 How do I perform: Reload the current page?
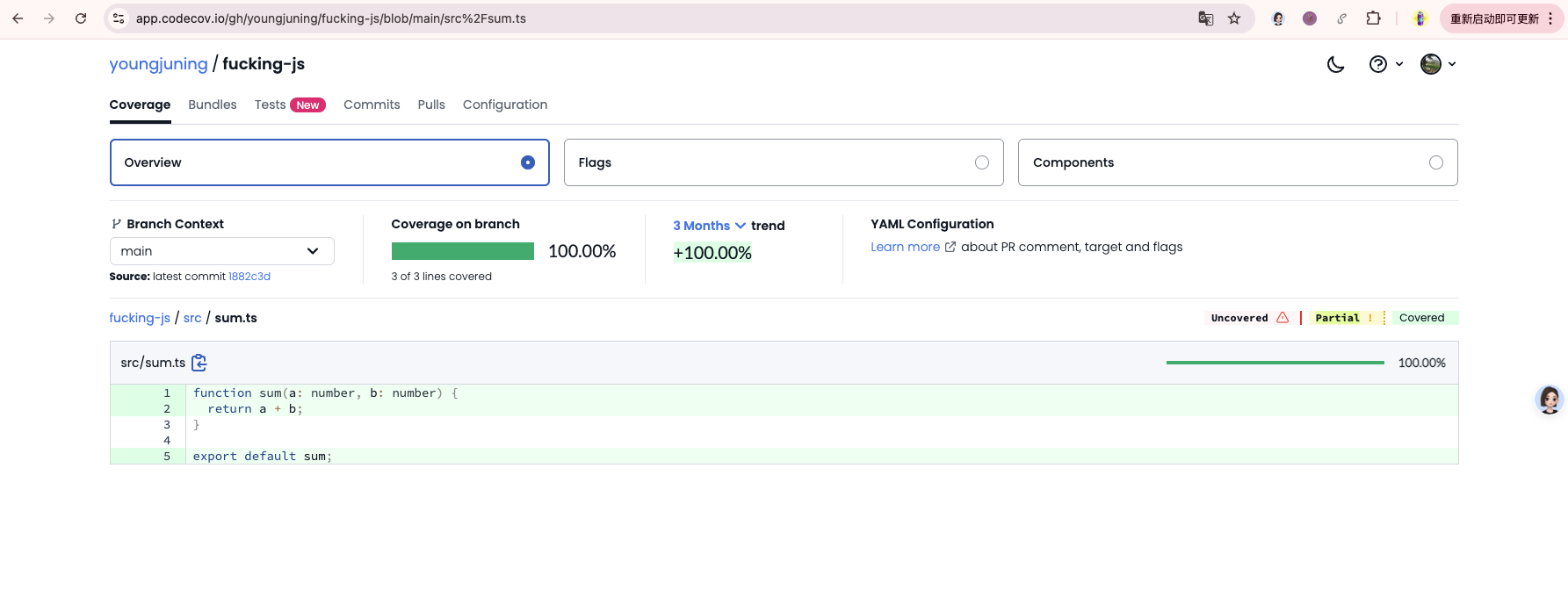(x=81, y=18)
